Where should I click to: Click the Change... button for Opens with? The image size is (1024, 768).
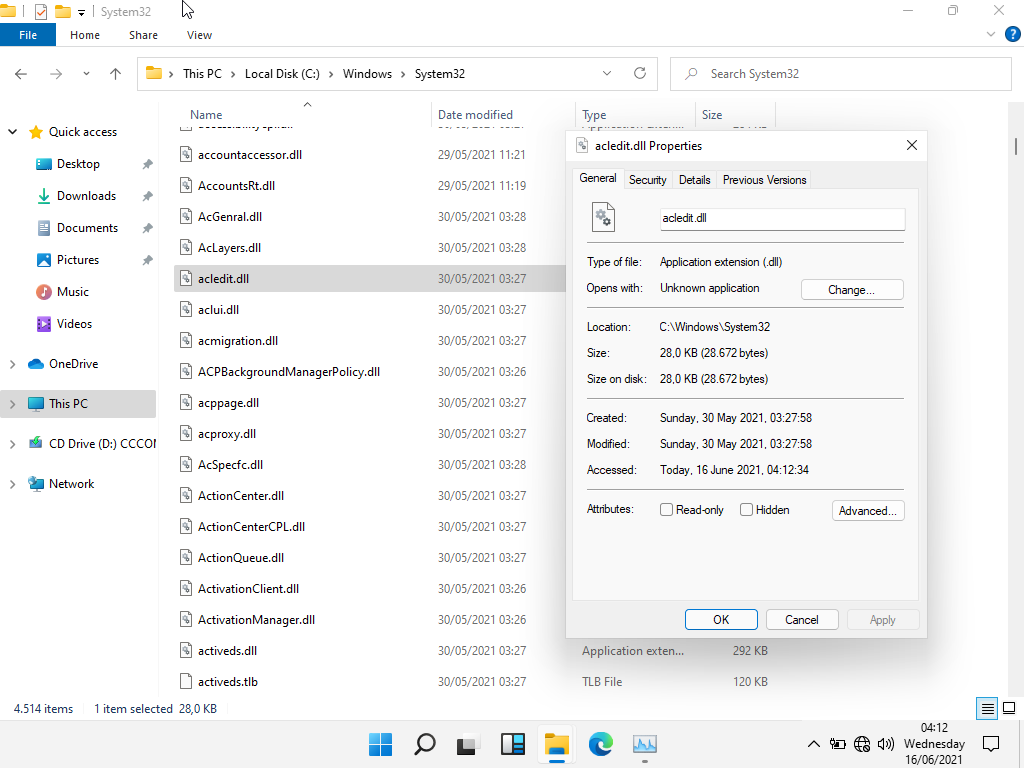tap(852, 289)
